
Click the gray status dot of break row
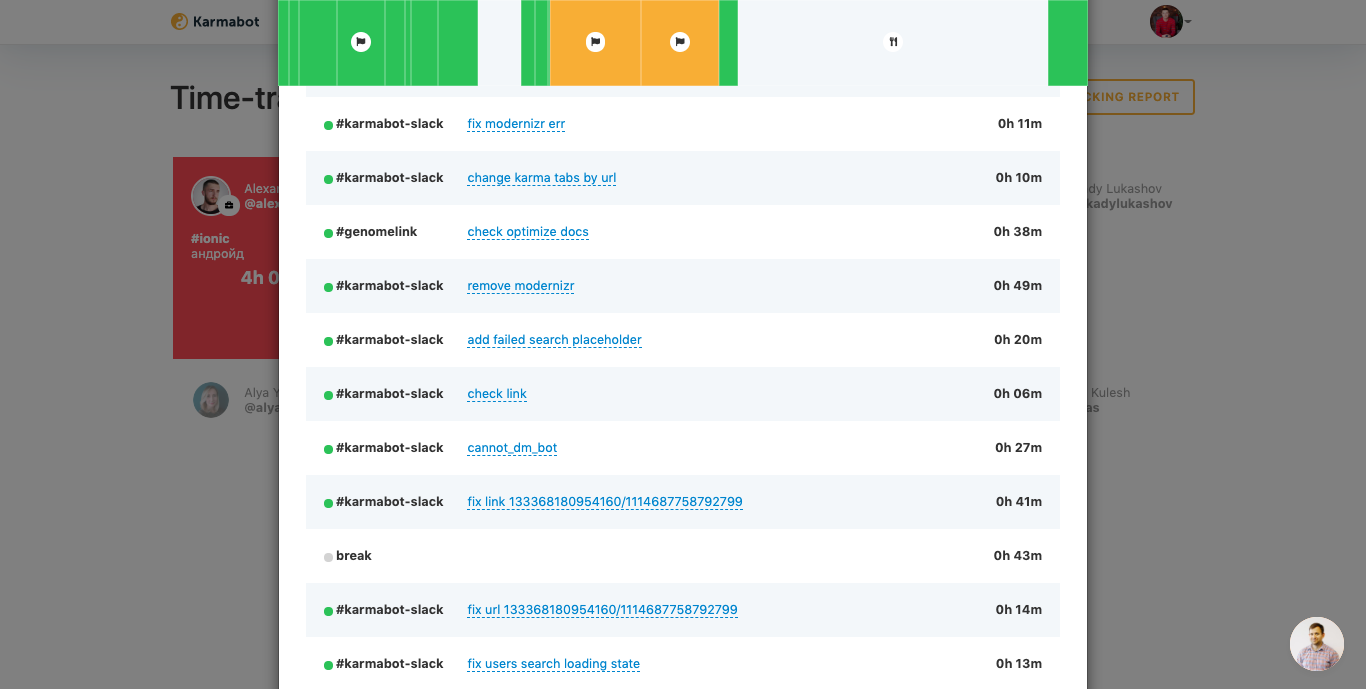[328, 557]
